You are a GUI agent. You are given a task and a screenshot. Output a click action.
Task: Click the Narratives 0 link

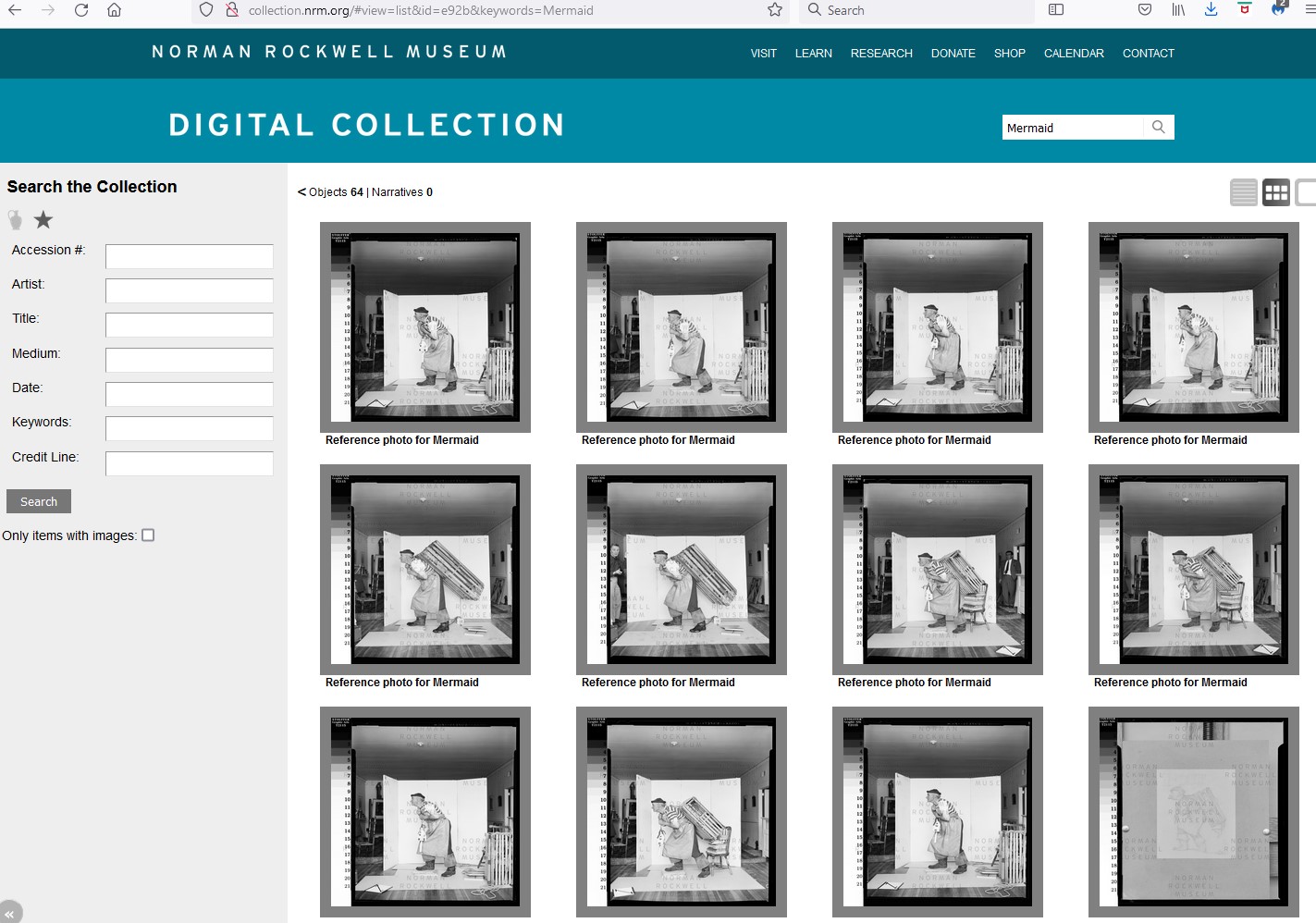(402, 192)
